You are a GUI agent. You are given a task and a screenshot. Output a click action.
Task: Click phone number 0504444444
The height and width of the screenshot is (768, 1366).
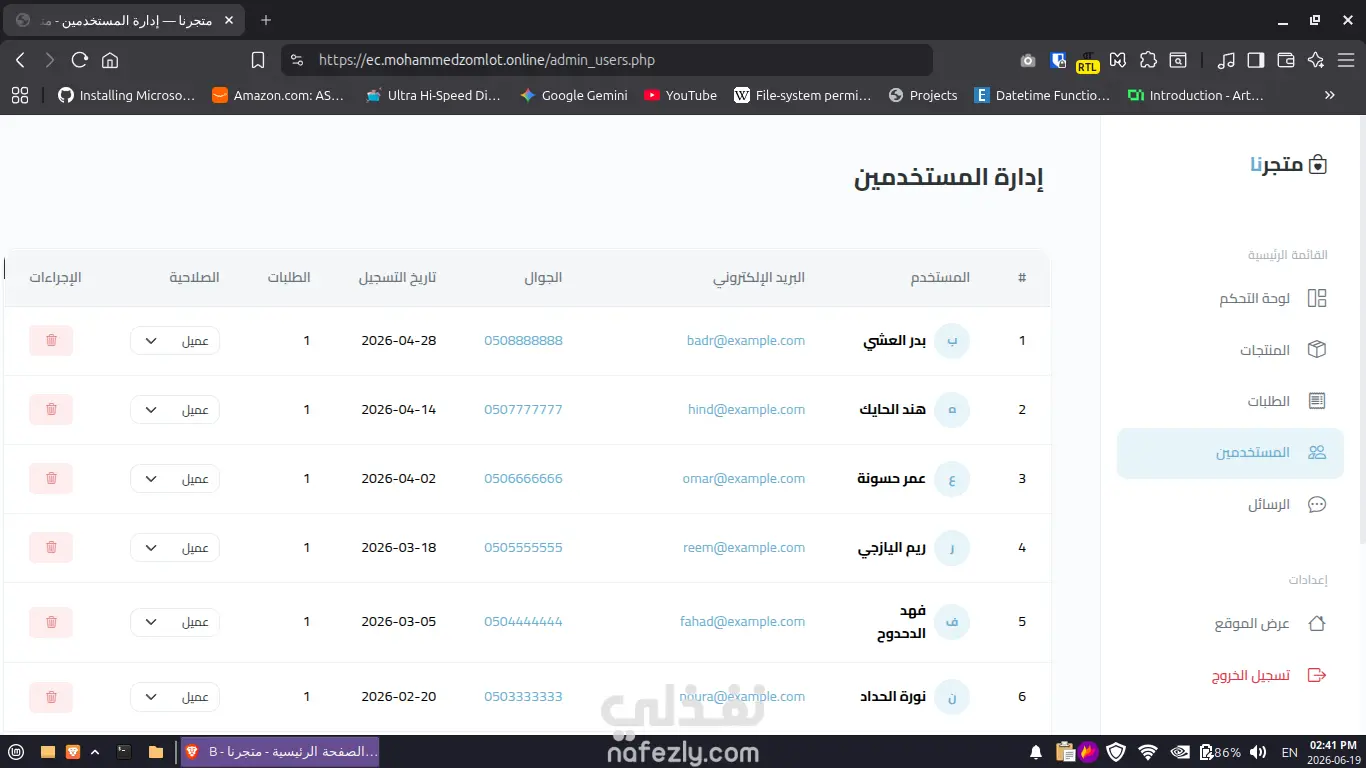tap(523, 622)
